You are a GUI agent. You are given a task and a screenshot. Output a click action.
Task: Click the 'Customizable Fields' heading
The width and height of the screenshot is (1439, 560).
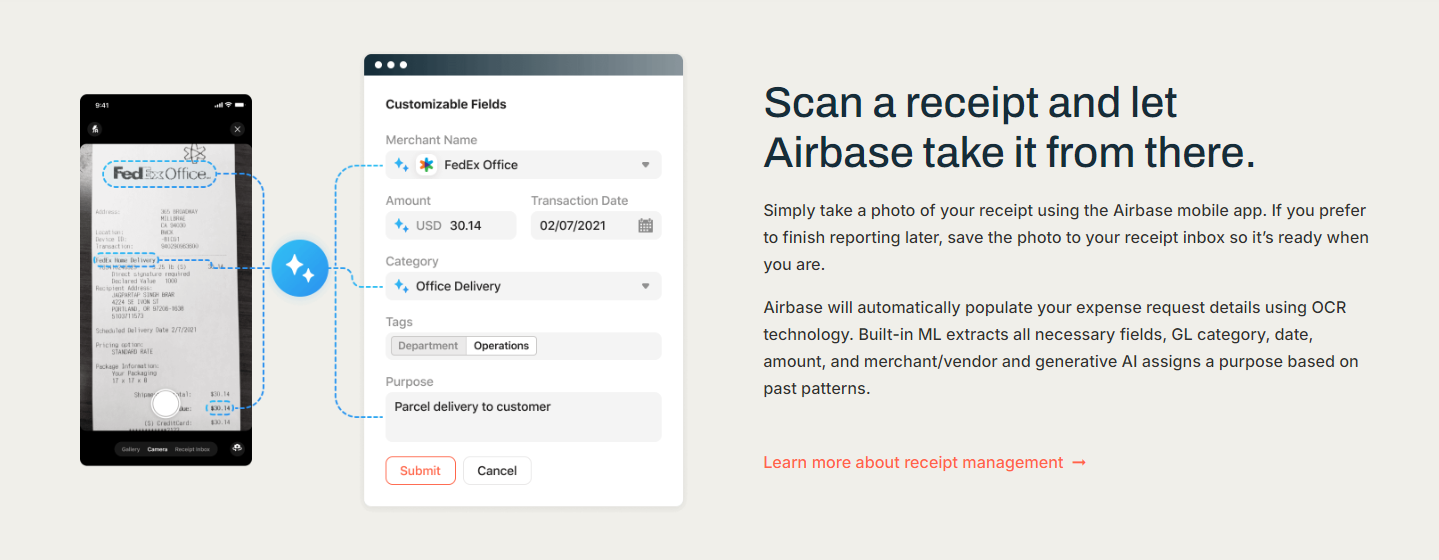446,104
